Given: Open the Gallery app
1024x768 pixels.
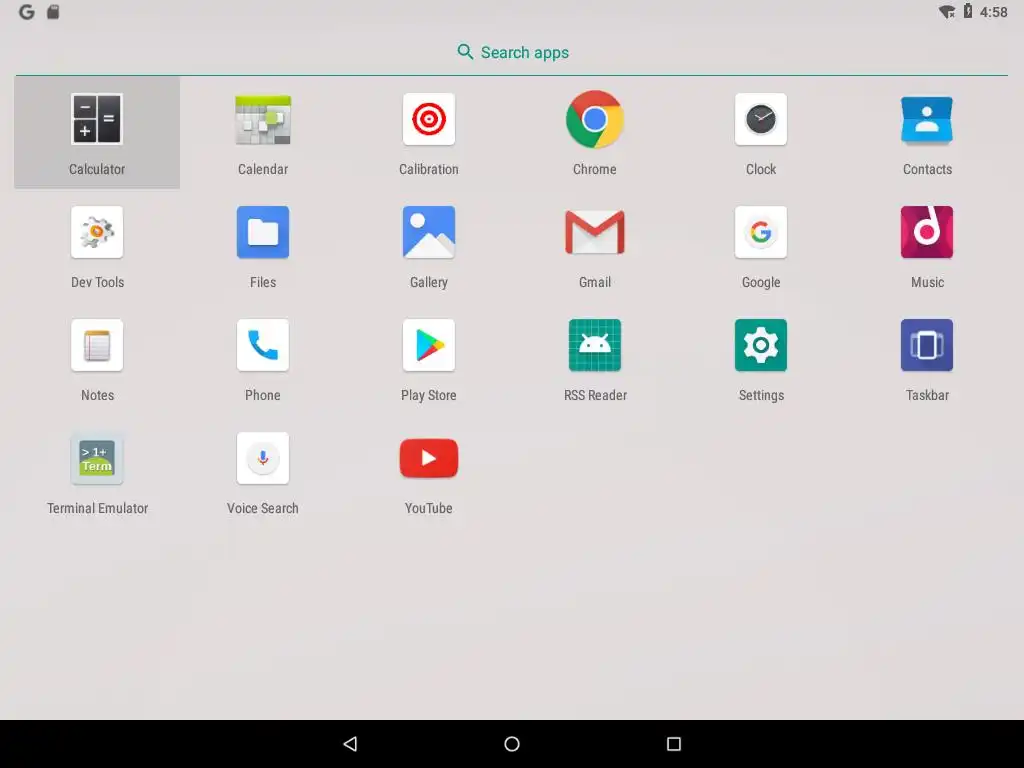Looking at the screenshot, I should tap(428, 232).
